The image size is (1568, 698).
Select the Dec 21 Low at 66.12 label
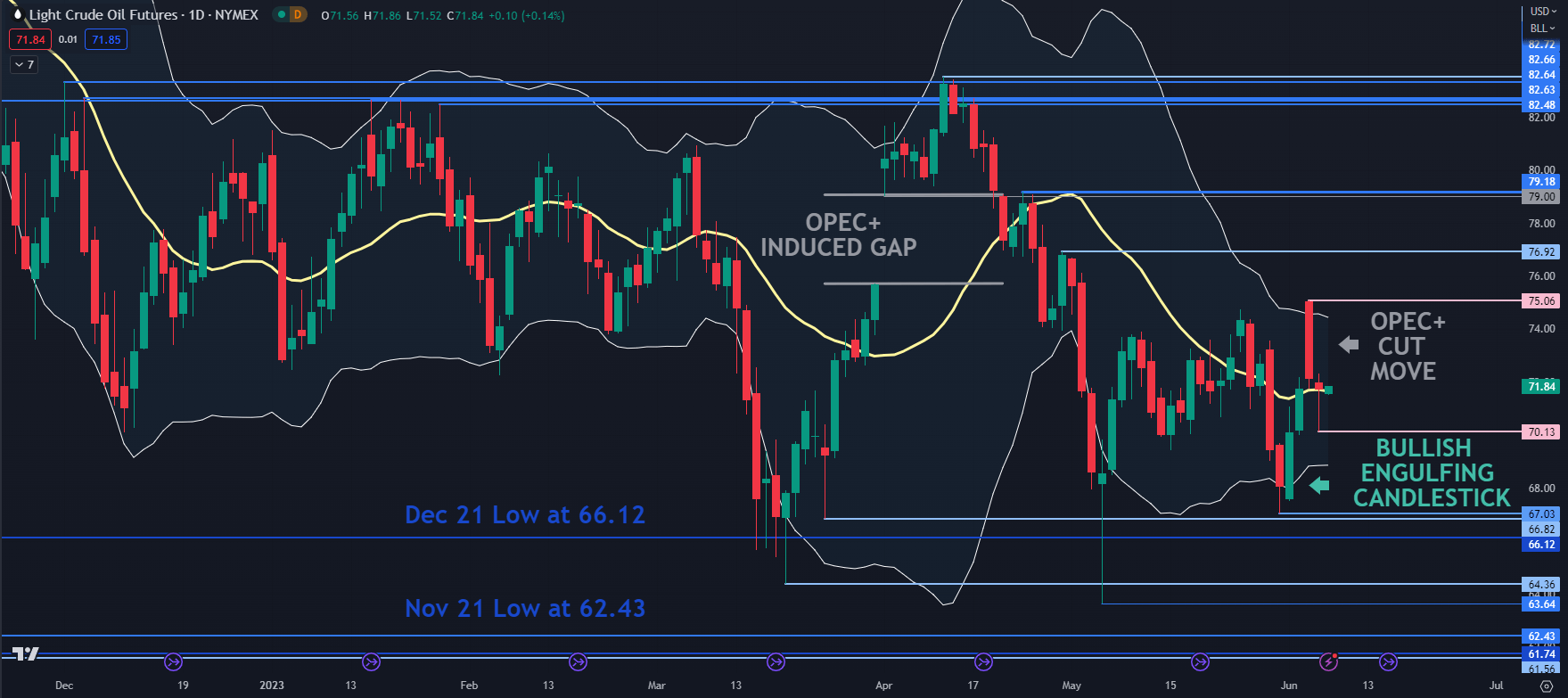[525, 514]
